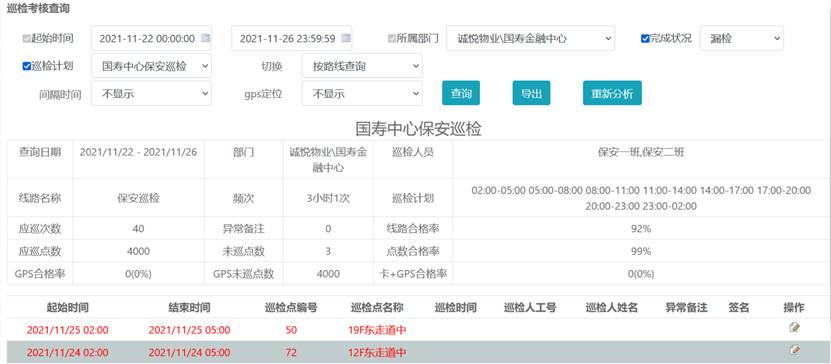Open the gps定位 dropdown

[362, 94]
